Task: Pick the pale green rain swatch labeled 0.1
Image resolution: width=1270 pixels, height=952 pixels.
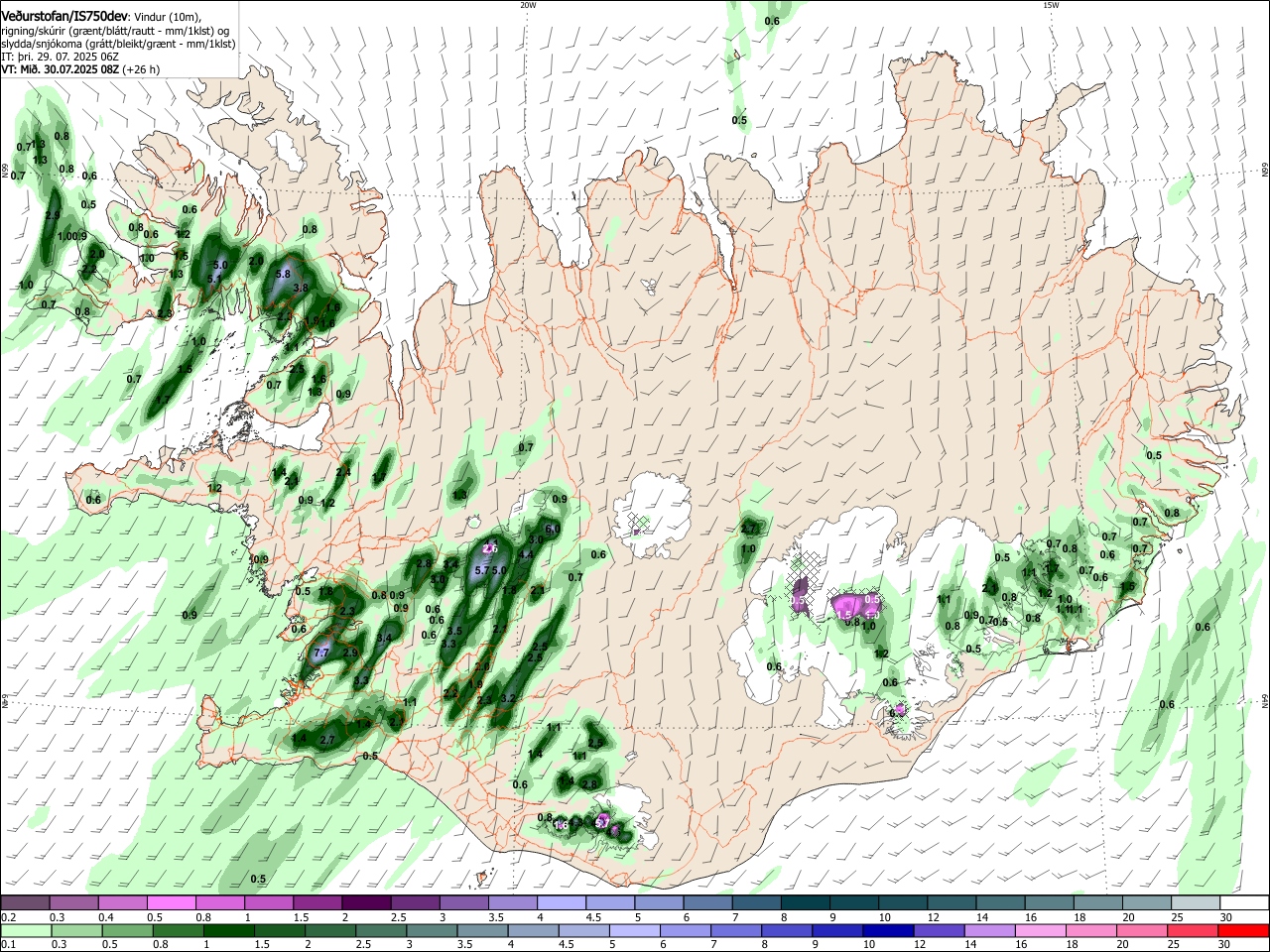Action: tap(25, 930)
